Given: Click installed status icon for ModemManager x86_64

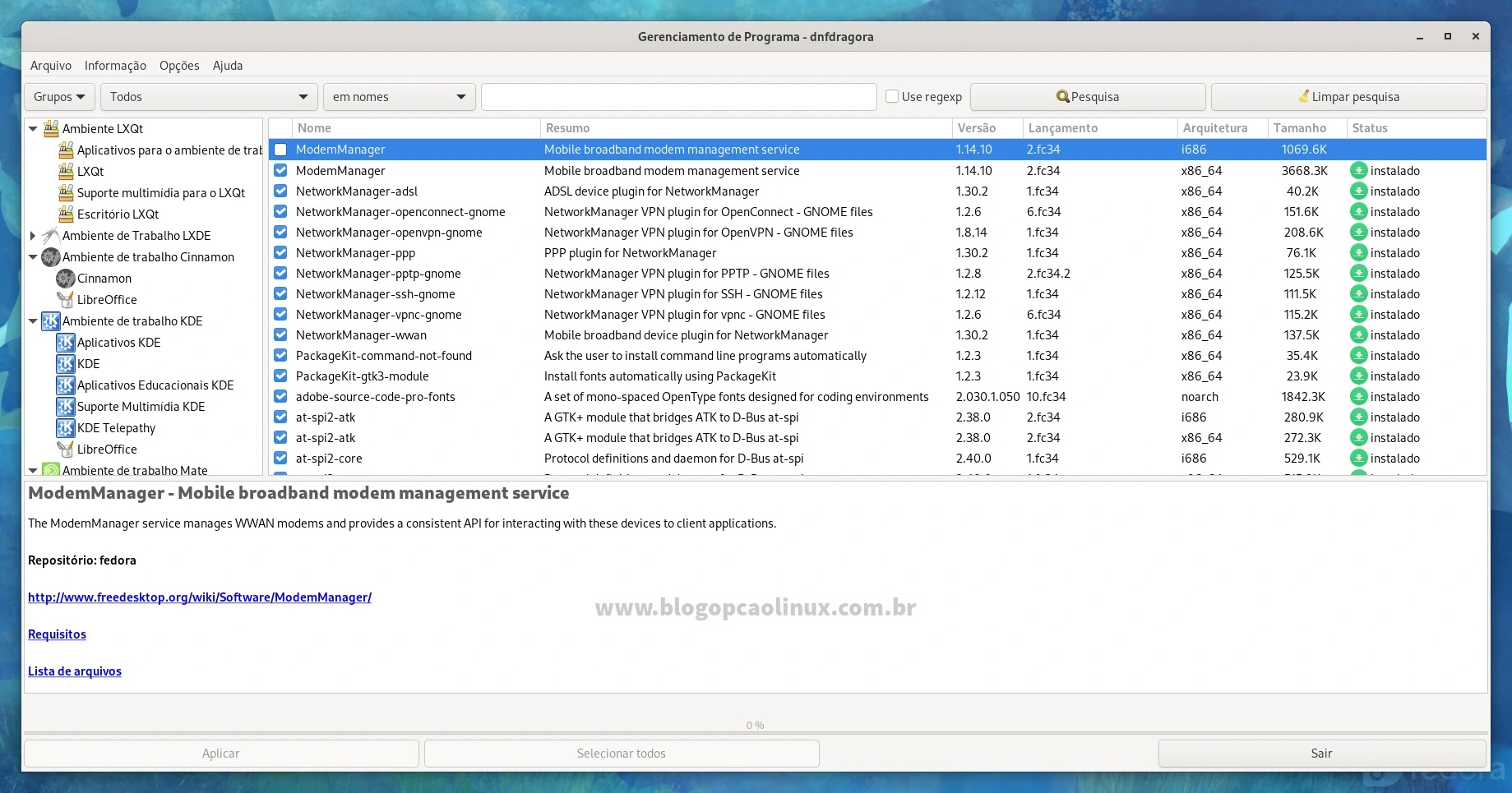Looking at the screenshot, I should 1359,170.
